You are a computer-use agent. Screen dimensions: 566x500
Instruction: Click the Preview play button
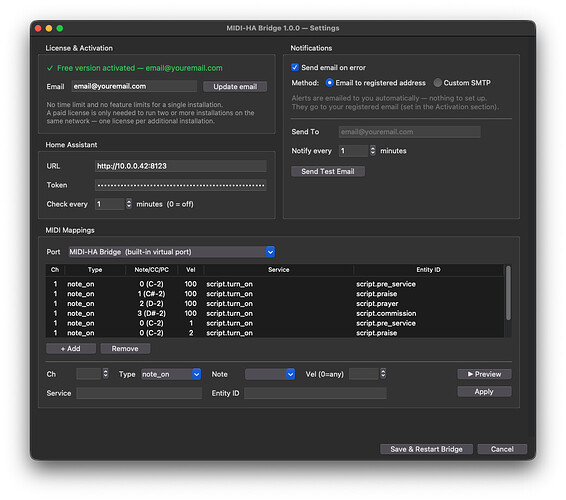click(484, 374)
